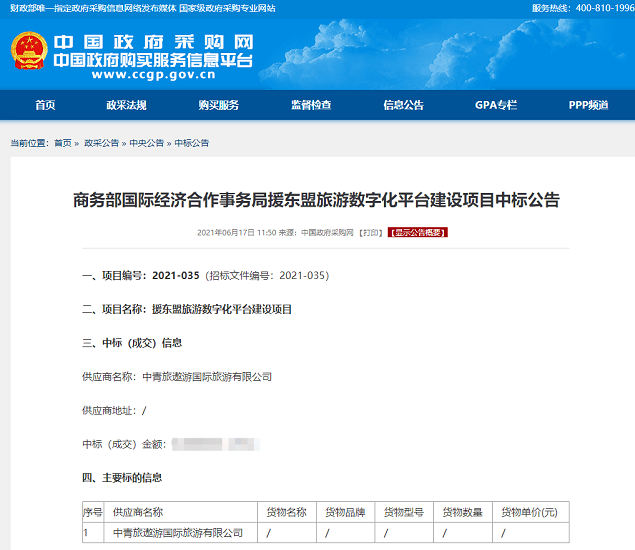Click the 首页 breadcrumb link
Image resolution: width=635 pixels, height=550 pixels.
[63, 143]
